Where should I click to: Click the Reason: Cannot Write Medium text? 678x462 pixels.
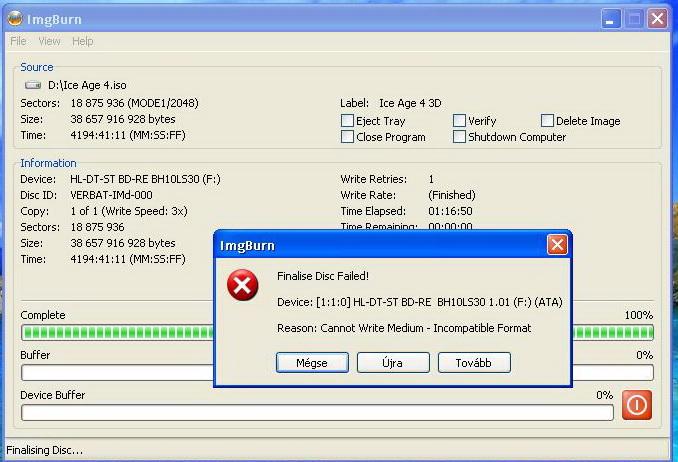click(404, 328)
